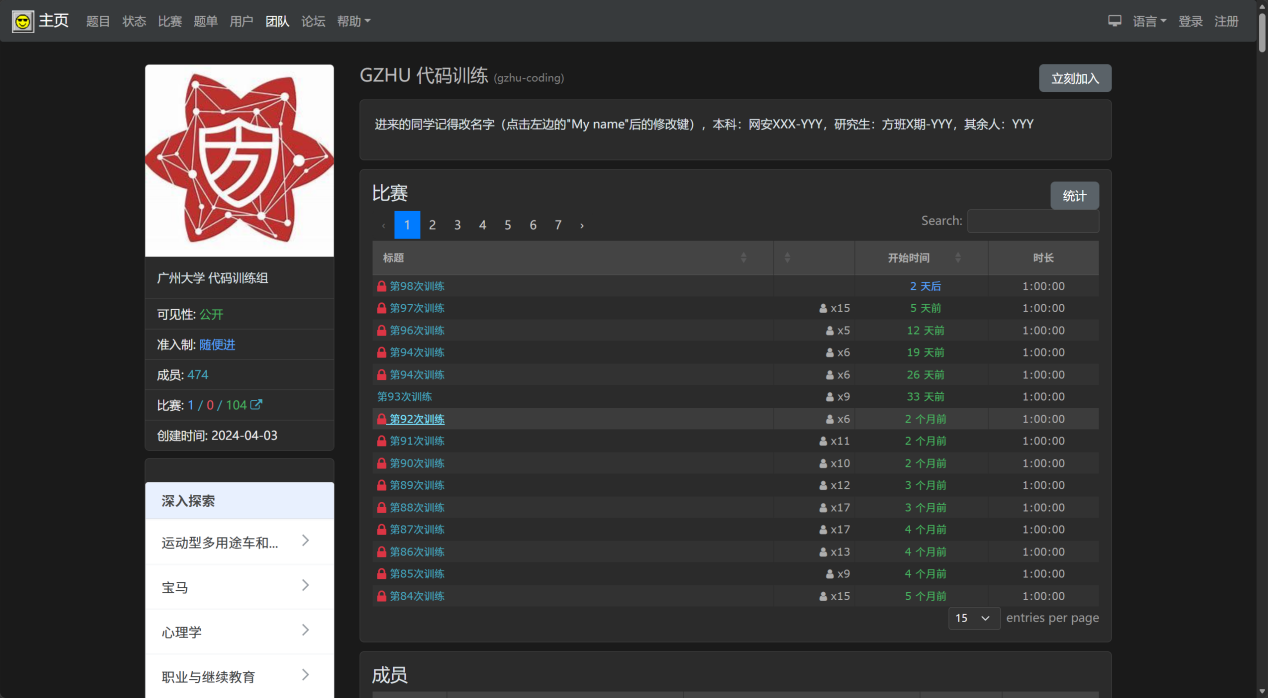Screen dimensions: 1268x698
Task: Click the 33 天前 start time cell
Action: pyautogui.click(x=925, y=397)
